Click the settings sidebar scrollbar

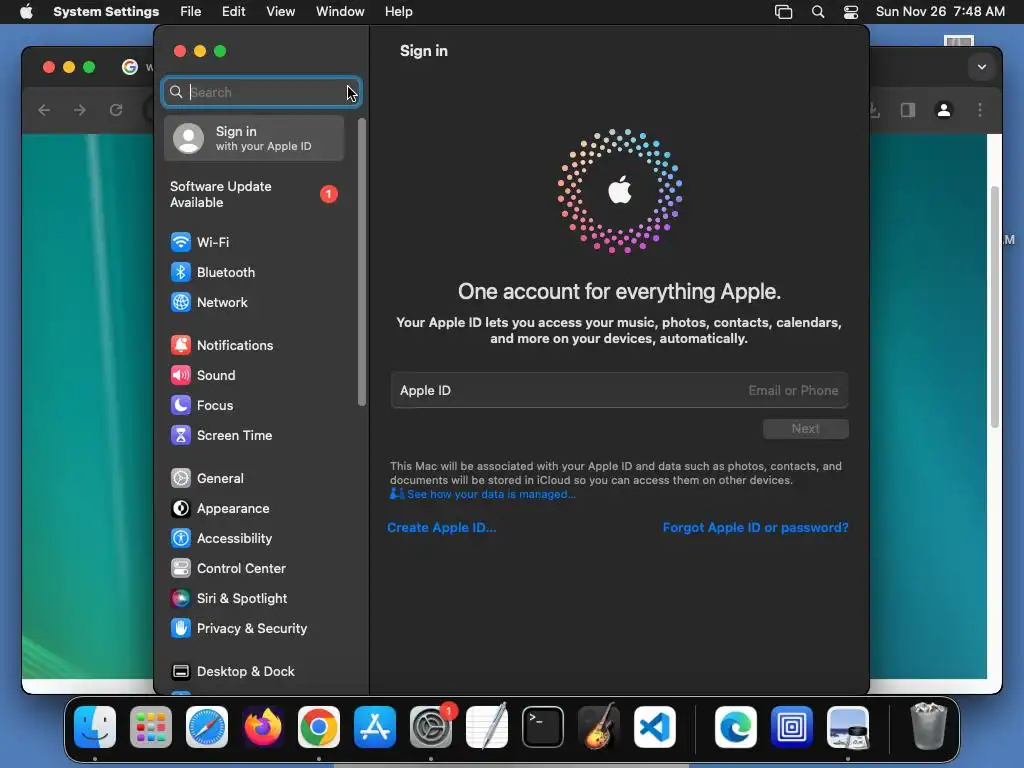pyautogui.click(x=362, y=261)
